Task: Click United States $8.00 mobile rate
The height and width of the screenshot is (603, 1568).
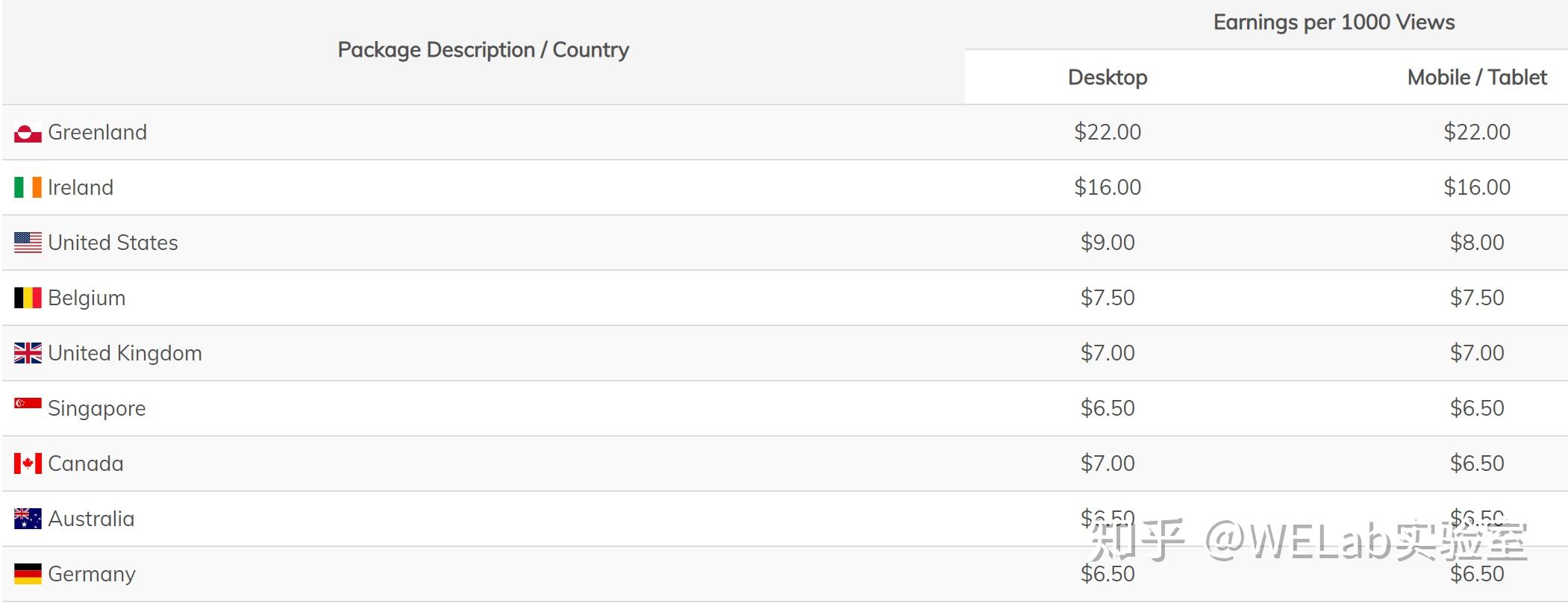Action: coord(1477,243)
